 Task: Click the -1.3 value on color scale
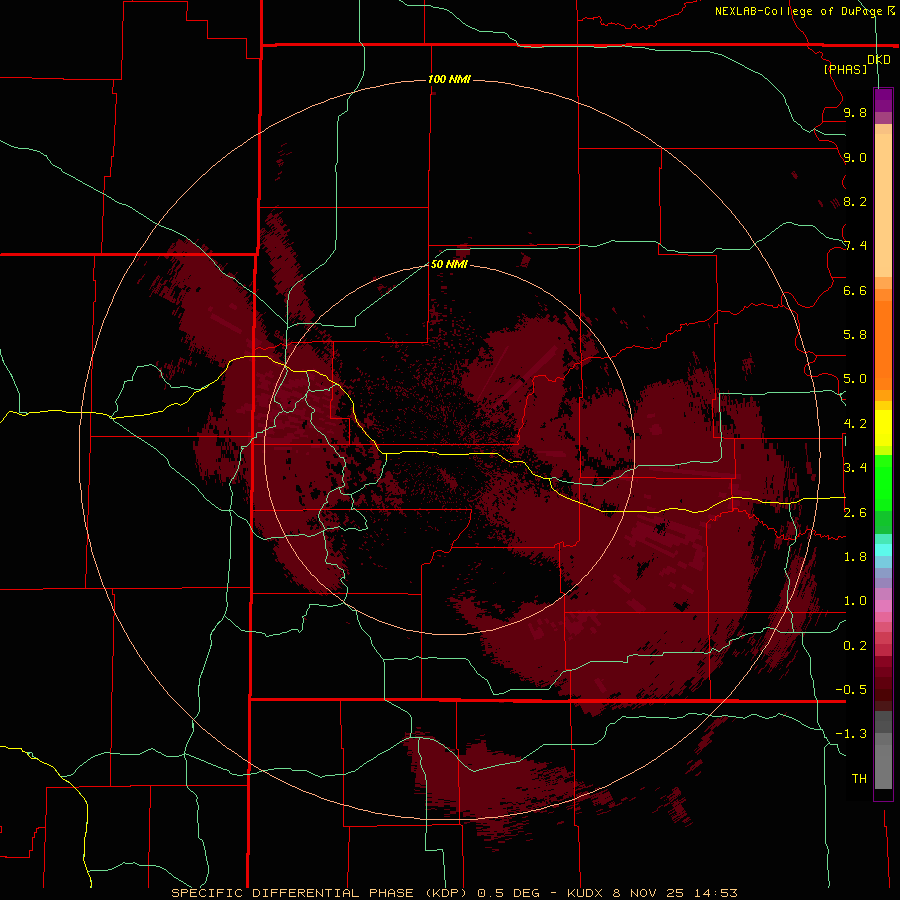(851, 734)
